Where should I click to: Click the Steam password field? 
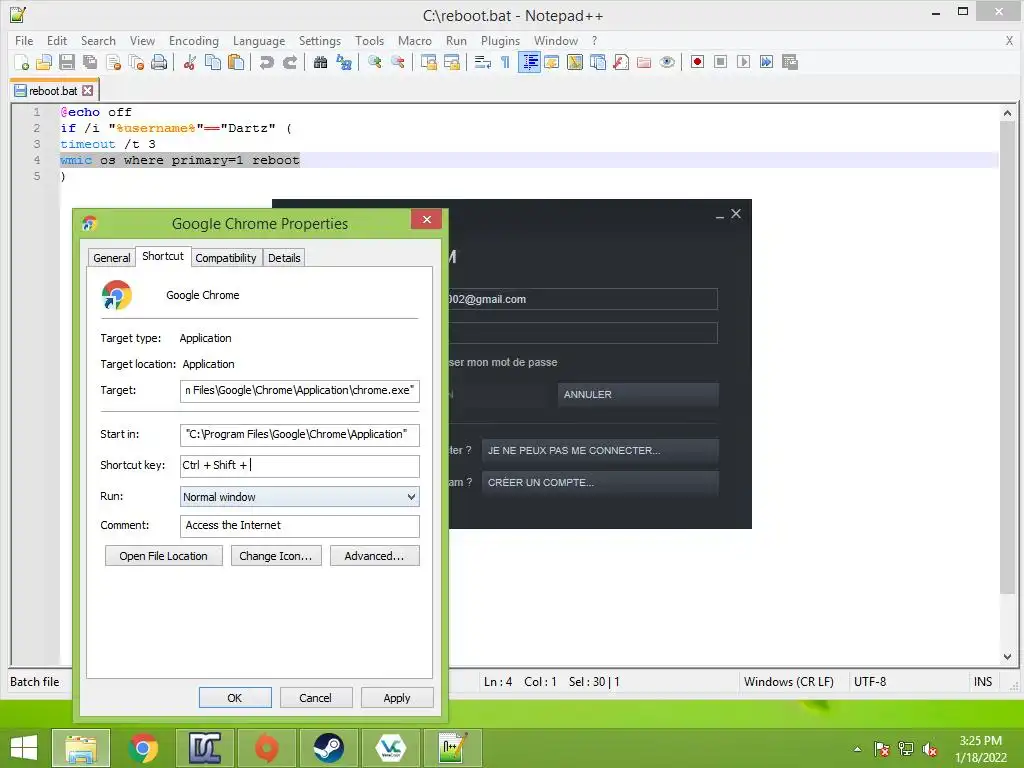583,333
